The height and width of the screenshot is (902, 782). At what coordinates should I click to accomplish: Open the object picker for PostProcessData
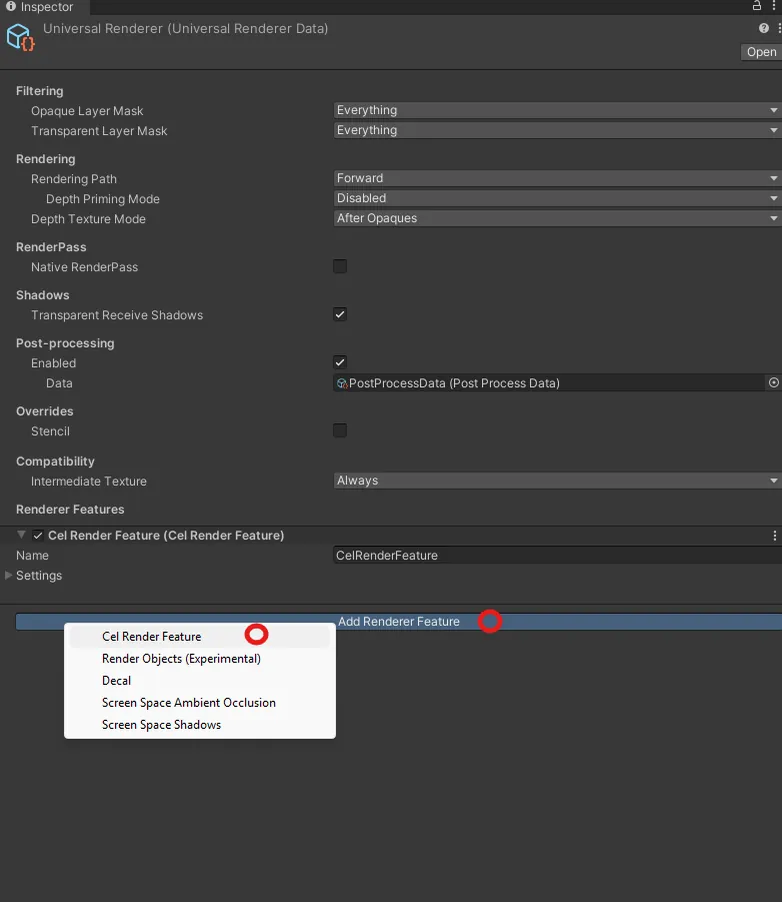pos(773,383)
